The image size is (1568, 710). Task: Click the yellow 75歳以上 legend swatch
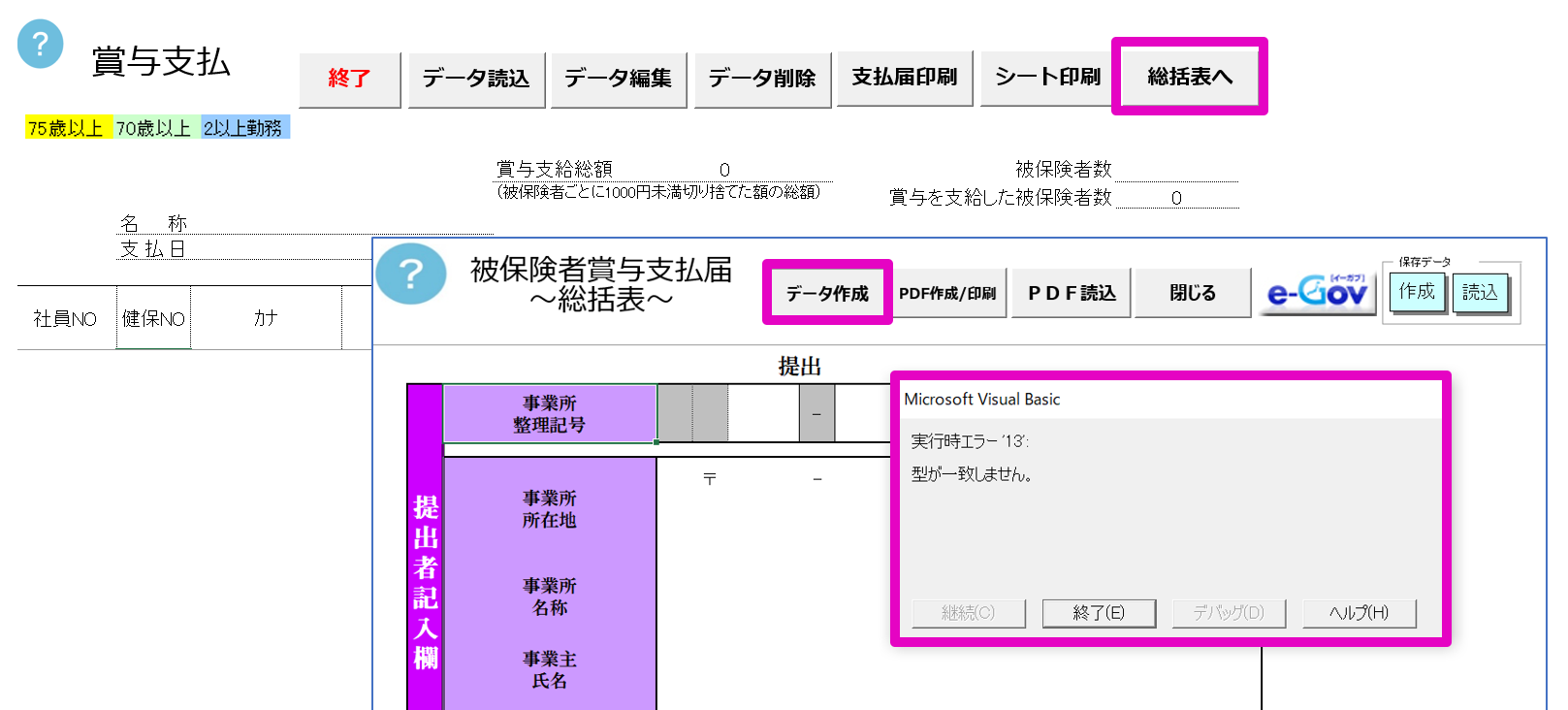66,128
